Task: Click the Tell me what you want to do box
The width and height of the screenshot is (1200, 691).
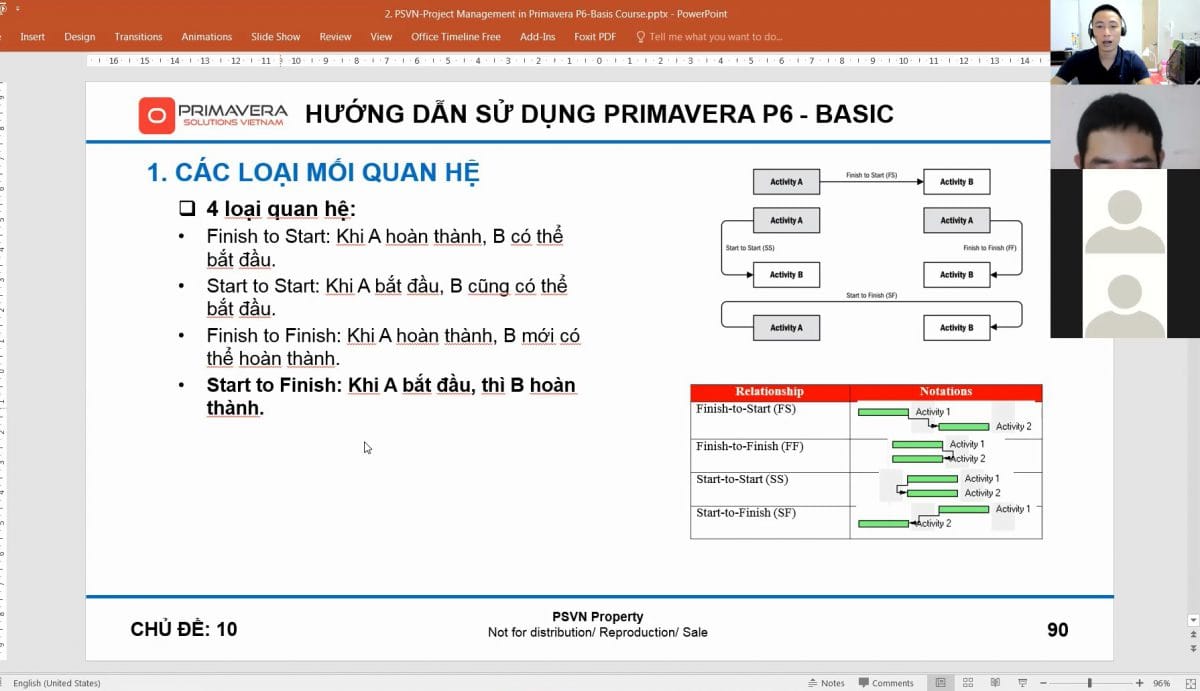Action: 709,37
